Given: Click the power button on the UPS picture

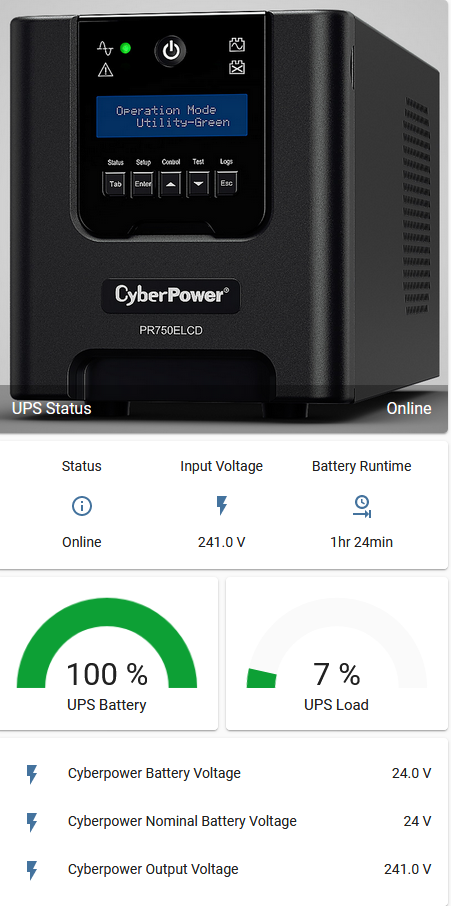Looking at the screenshot, I should pyautogui.click(x=170, y=51).
